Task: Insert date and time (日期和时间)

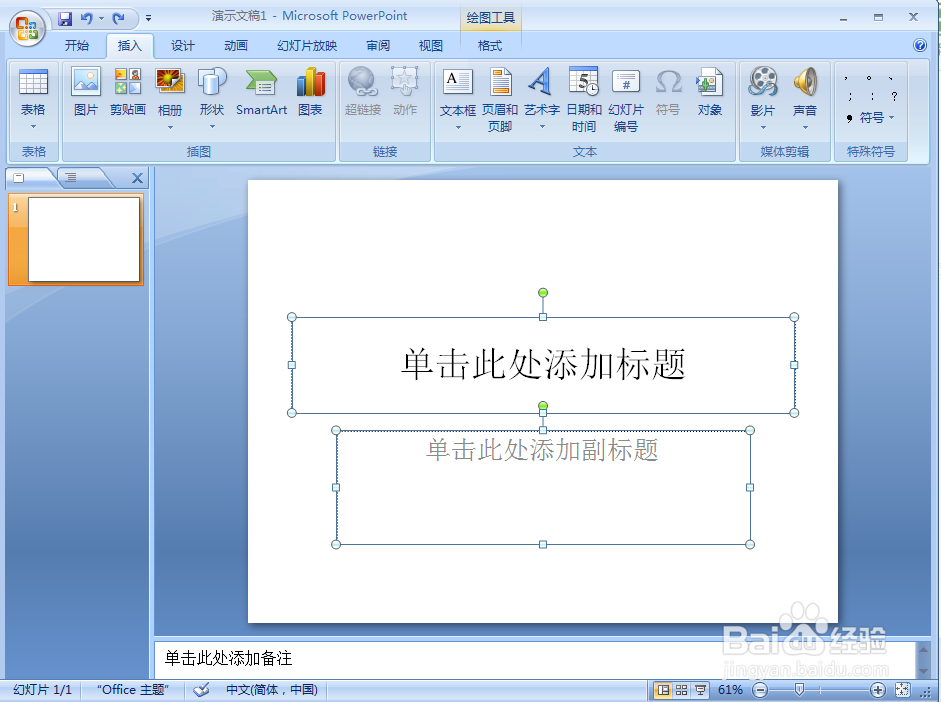Action: 584,99
